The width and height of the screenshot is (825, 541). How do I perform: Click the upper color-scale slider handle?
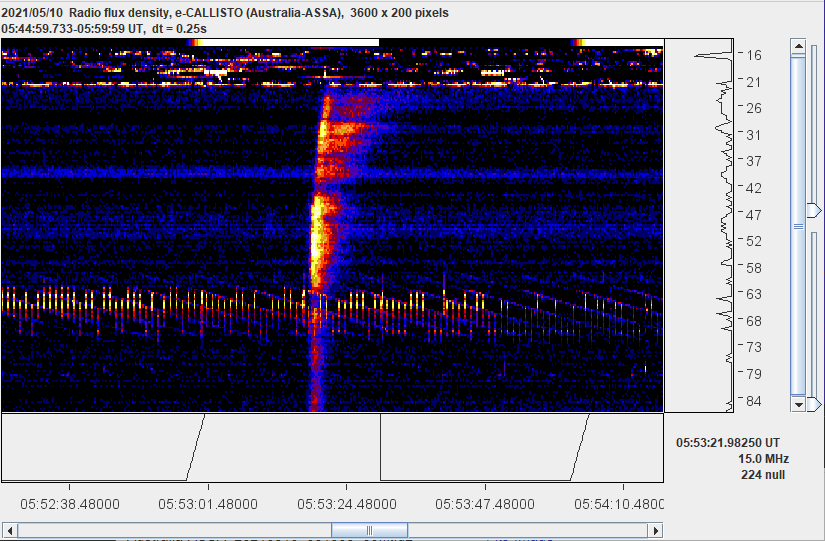(x=814, y=209)
